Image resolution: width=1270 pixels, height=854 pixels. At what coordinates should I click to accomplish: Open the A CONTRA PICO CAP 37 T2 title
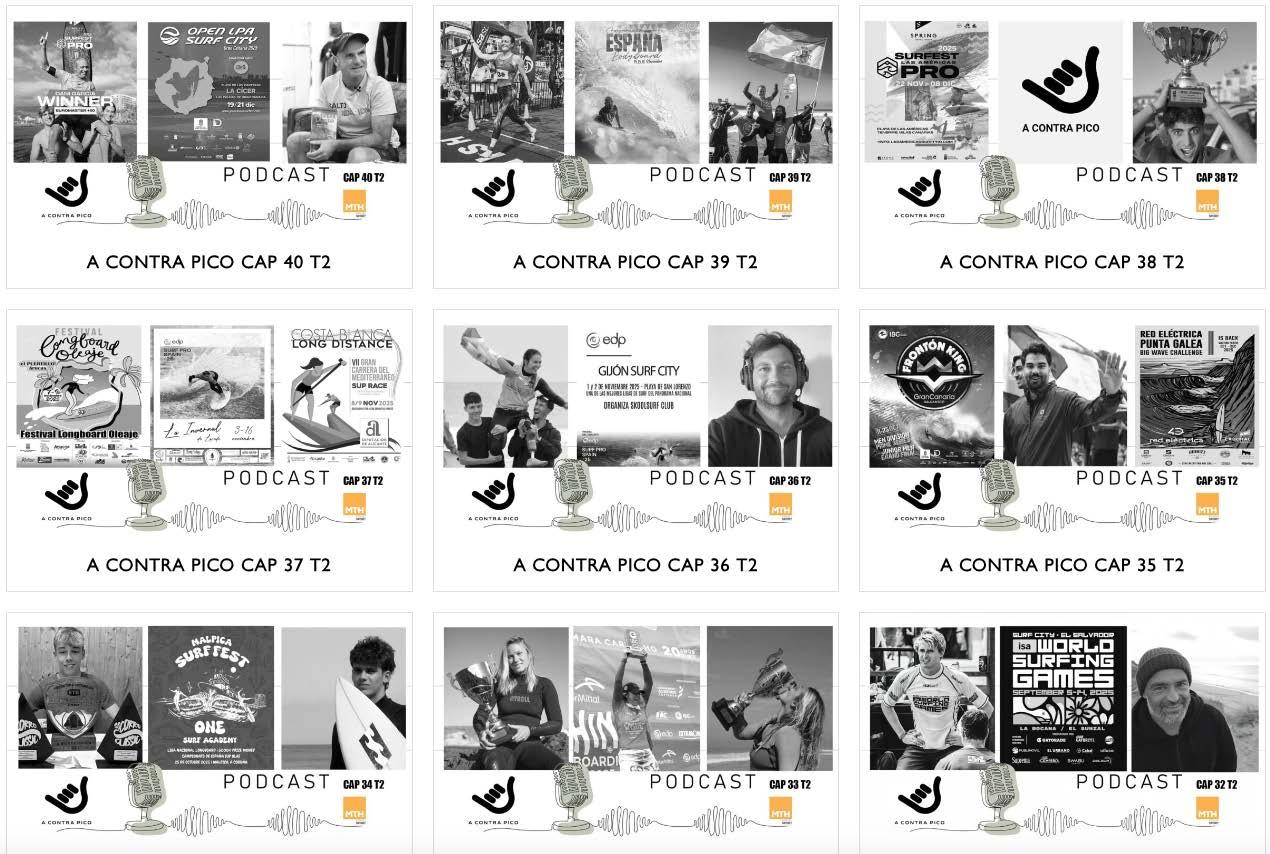pyautogui.click(x=209, y=565)
